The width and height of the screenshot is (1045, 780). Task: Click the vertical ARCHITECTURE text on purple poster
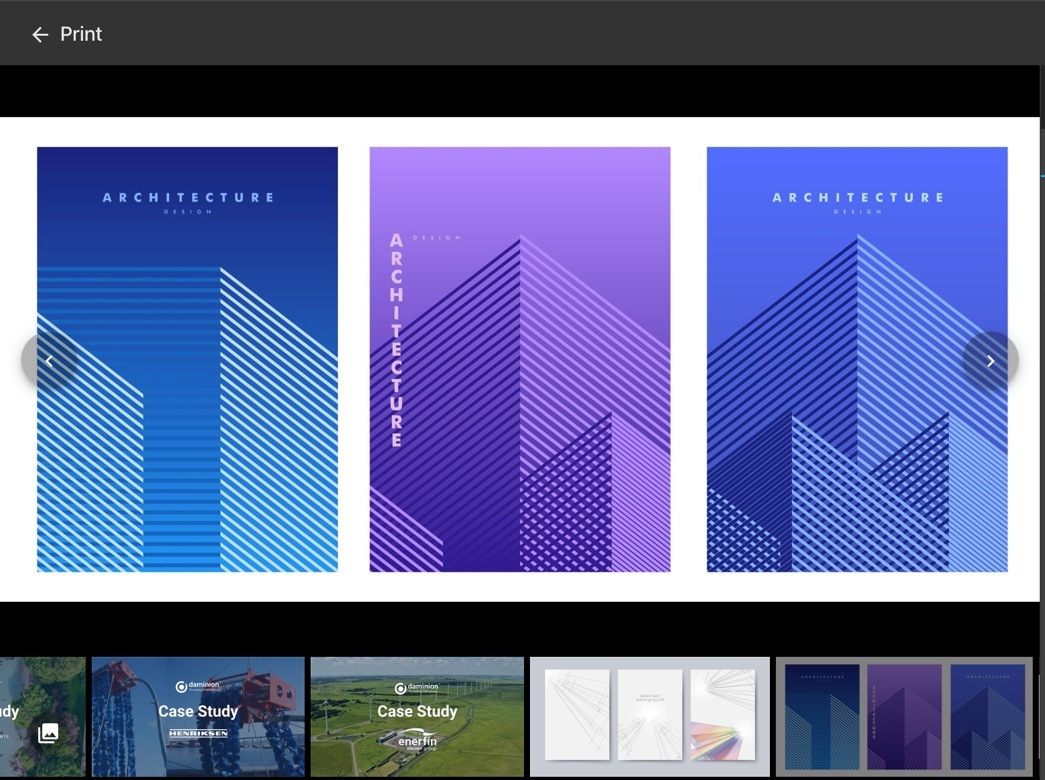[x=396, y=340]
